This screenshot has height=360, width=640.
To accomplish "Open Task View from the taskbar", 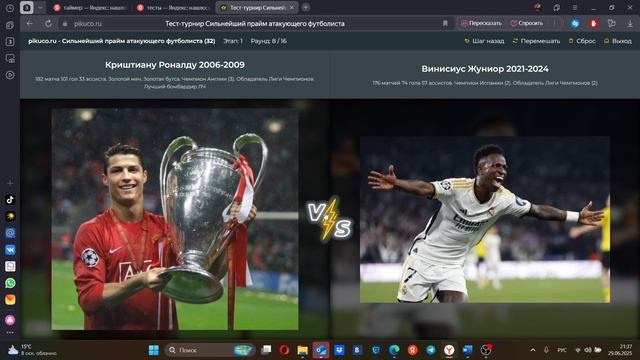I will tap(266, 350).
